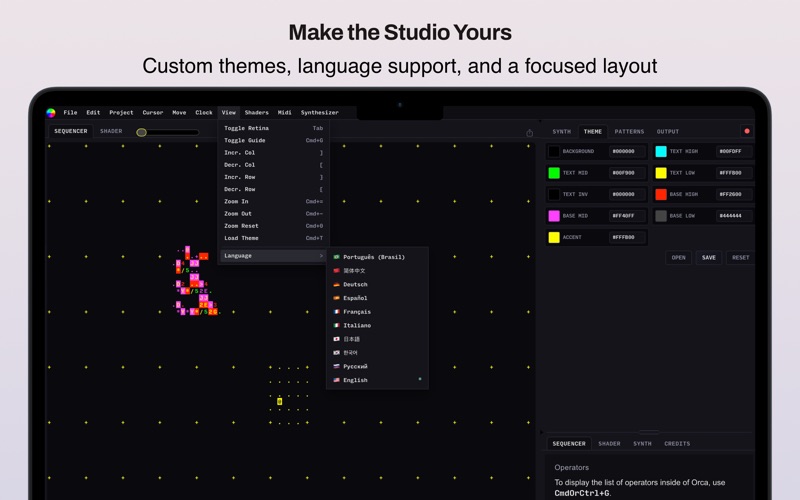Screen dimensions: 800x500
Task: Select the Brazilian flag Português language
Action: click(x=377, y=257)
